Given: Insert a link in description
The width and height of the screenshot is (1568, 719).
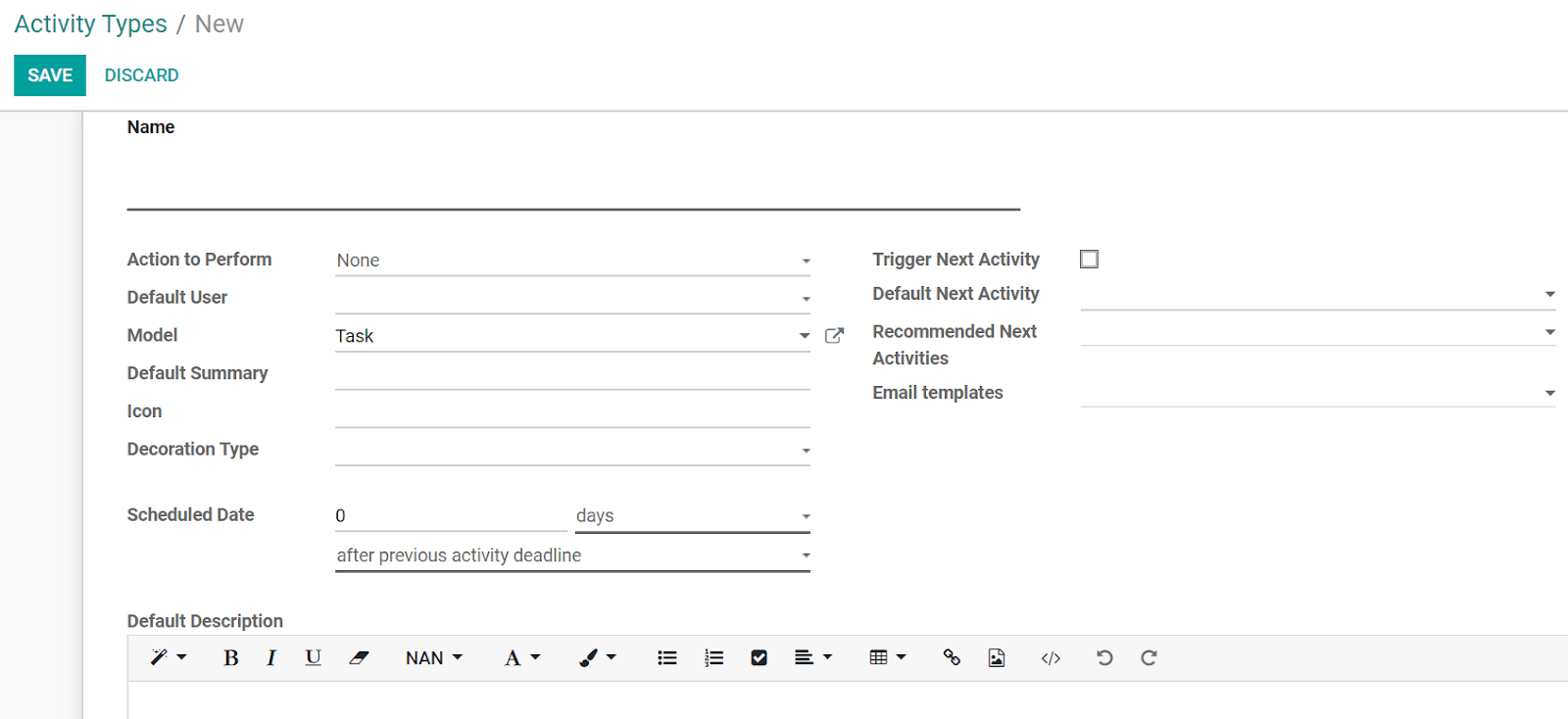Looking at the screenshot, I should 952,658.
